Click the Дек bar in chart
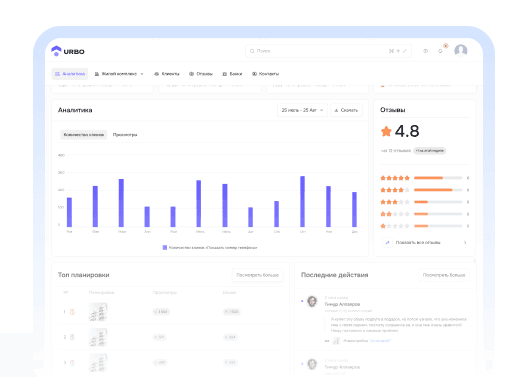Viewport: 529px width, 380px height. [x=354, y=209]
